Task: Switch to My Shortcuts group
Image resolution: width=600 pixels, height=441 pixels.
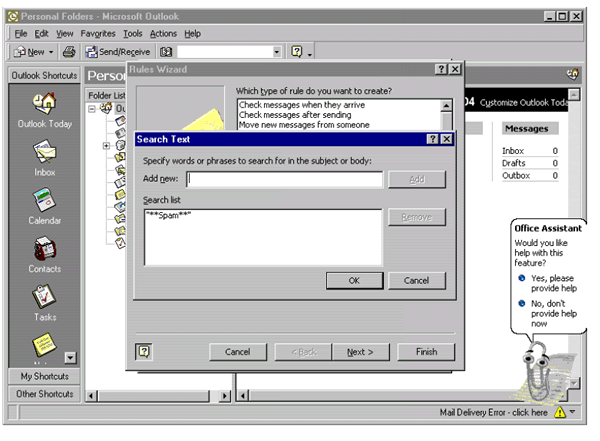Action: tap(44, 376)
